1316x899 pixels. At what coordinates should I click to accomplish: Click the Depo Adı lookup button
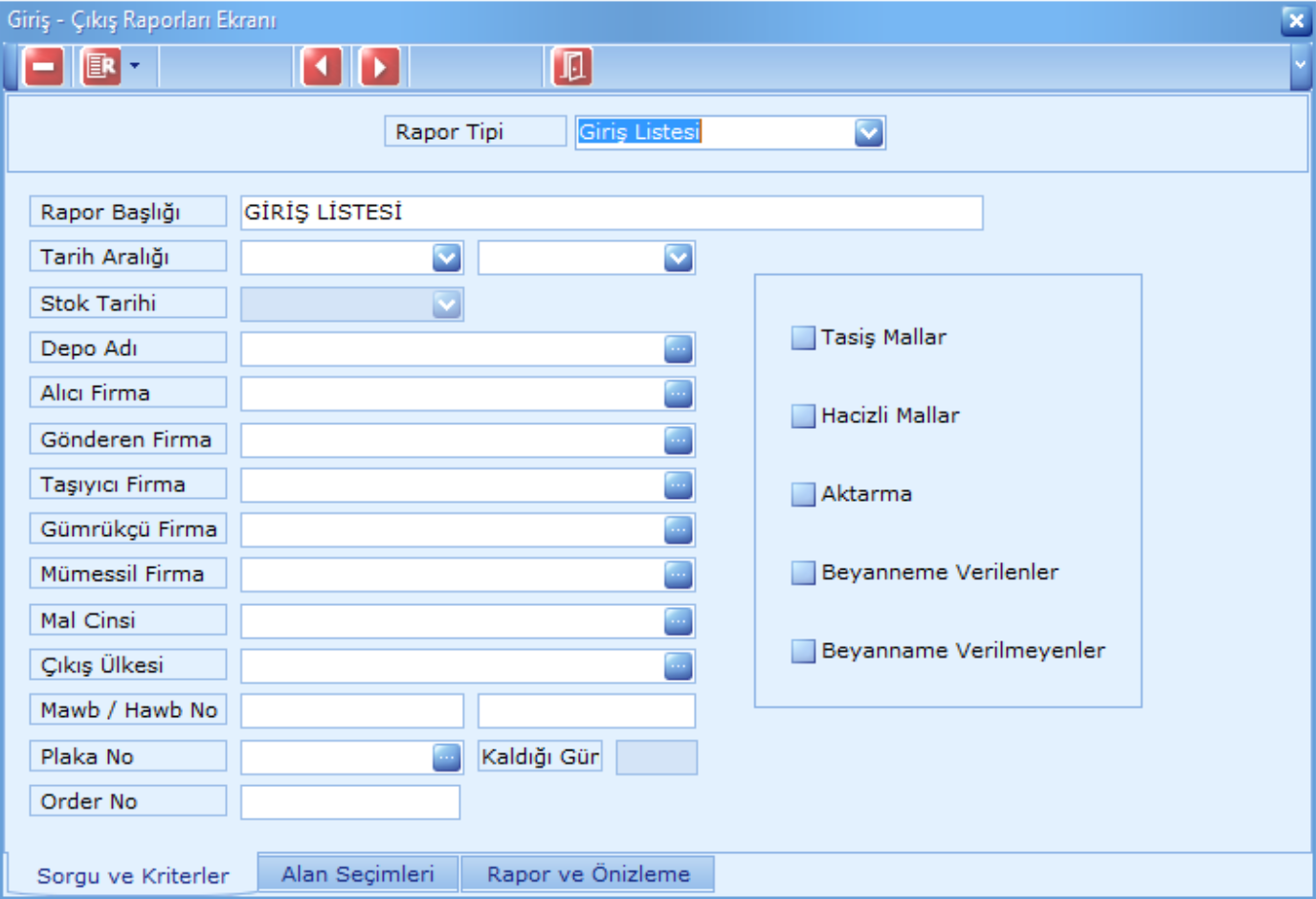coord(678,349)
